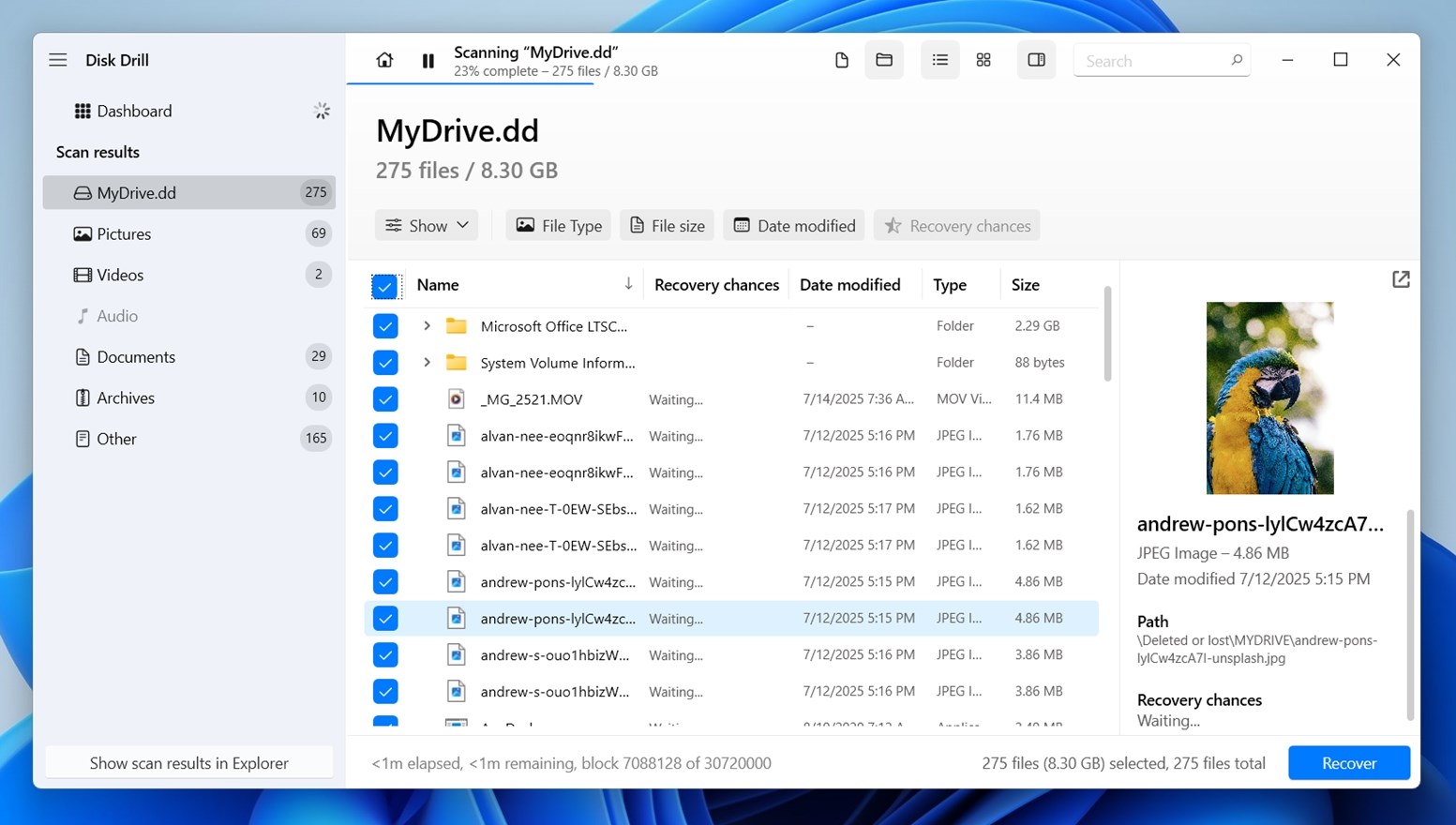
Task: Click the 7/14/2025 7:36 date cell
Action: click(x=859, y=399)
